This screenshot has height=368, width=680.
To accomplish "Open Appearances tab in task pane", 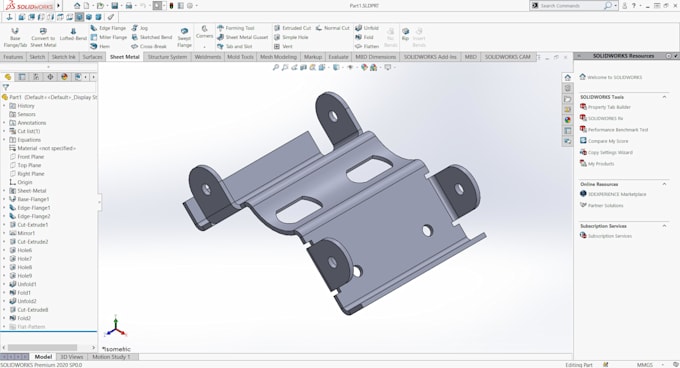I will click(x=567, y=120).
